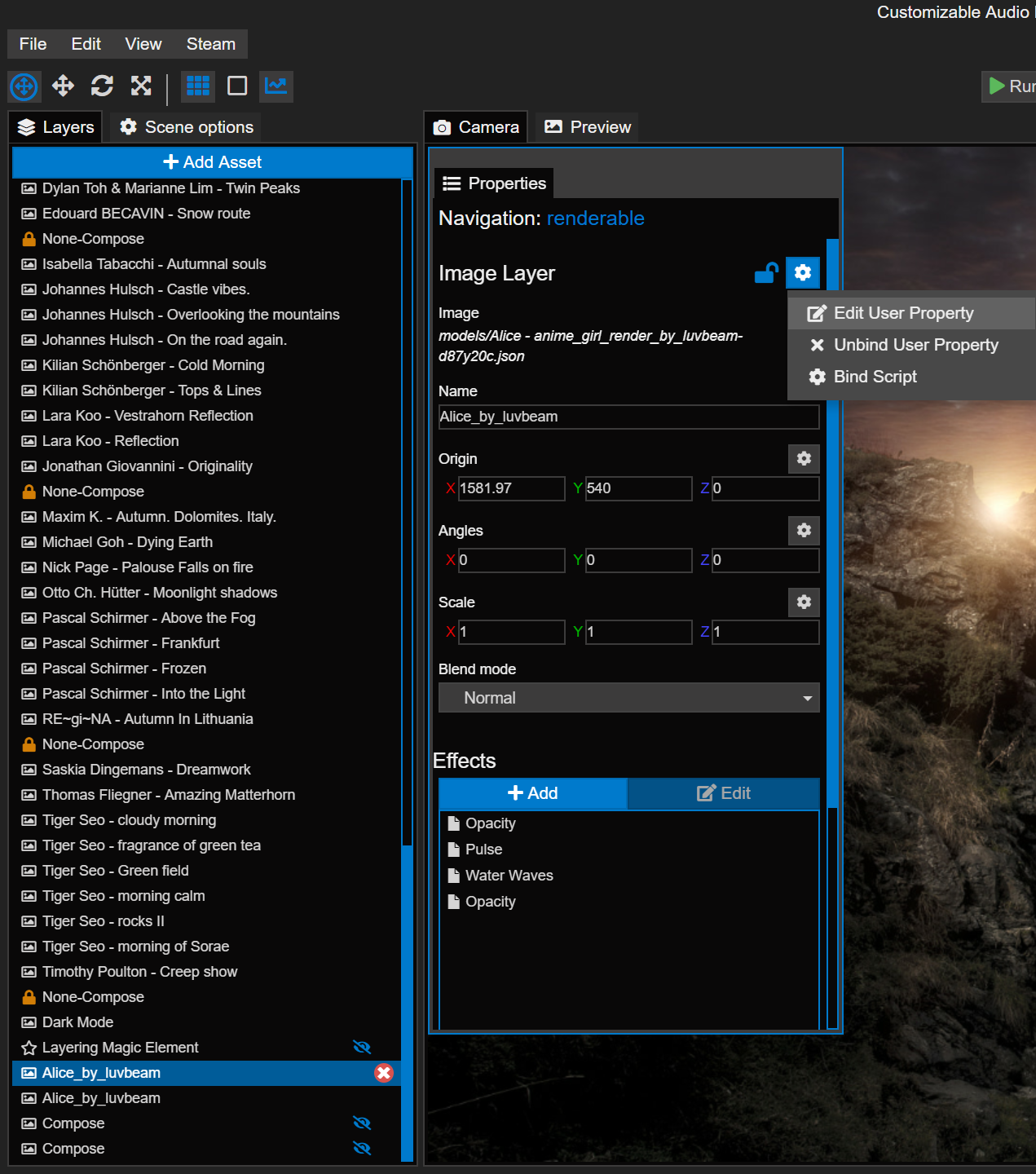Toggle the square outline view button
This screenshot has width=1036, height=1174.
tap(237, 86)
